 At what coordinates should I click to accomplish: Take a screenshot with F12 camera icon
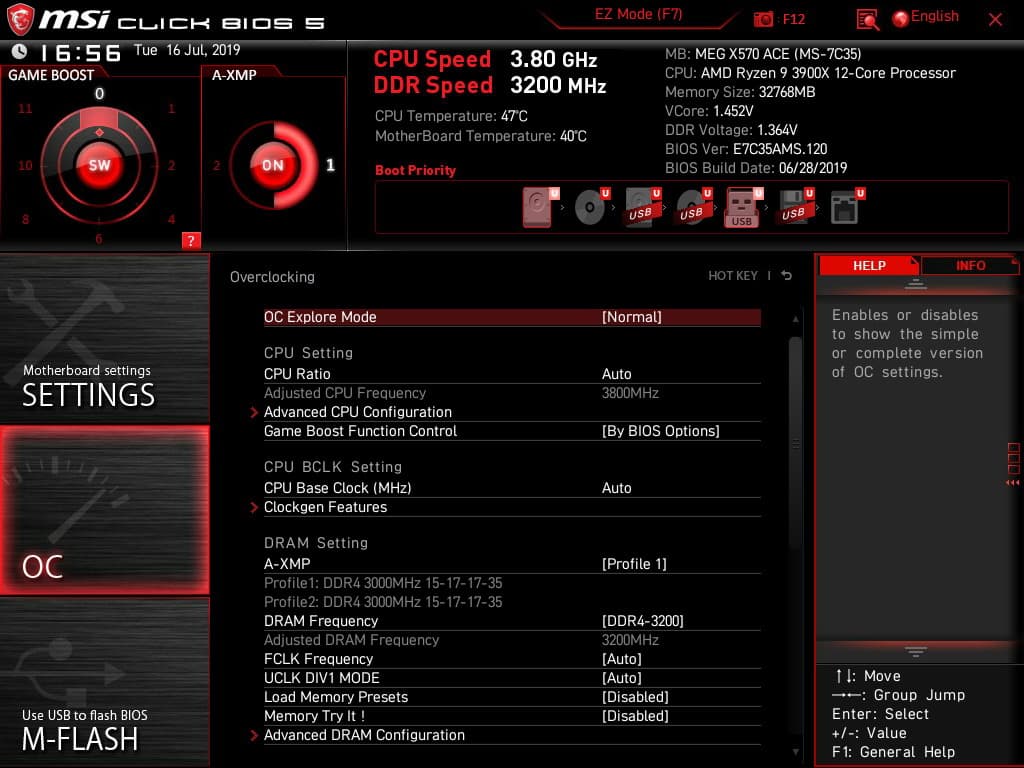click(763, 20)
